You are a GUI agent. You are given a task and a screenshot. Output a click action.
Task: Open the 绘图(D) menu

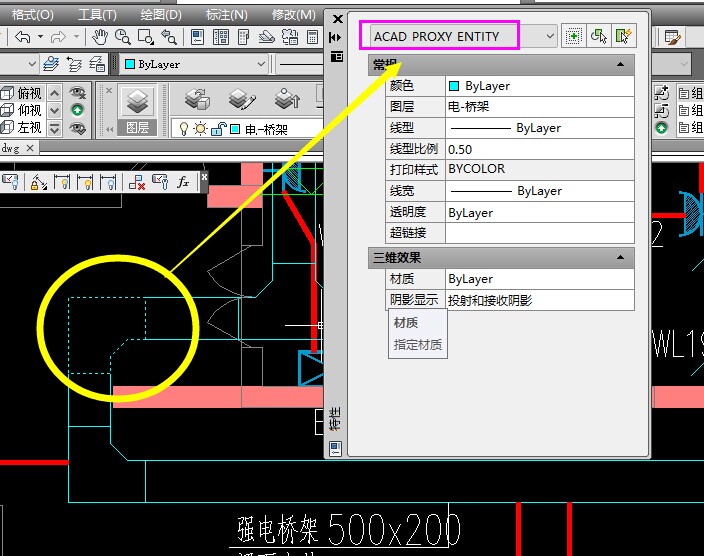coord(161,15)
